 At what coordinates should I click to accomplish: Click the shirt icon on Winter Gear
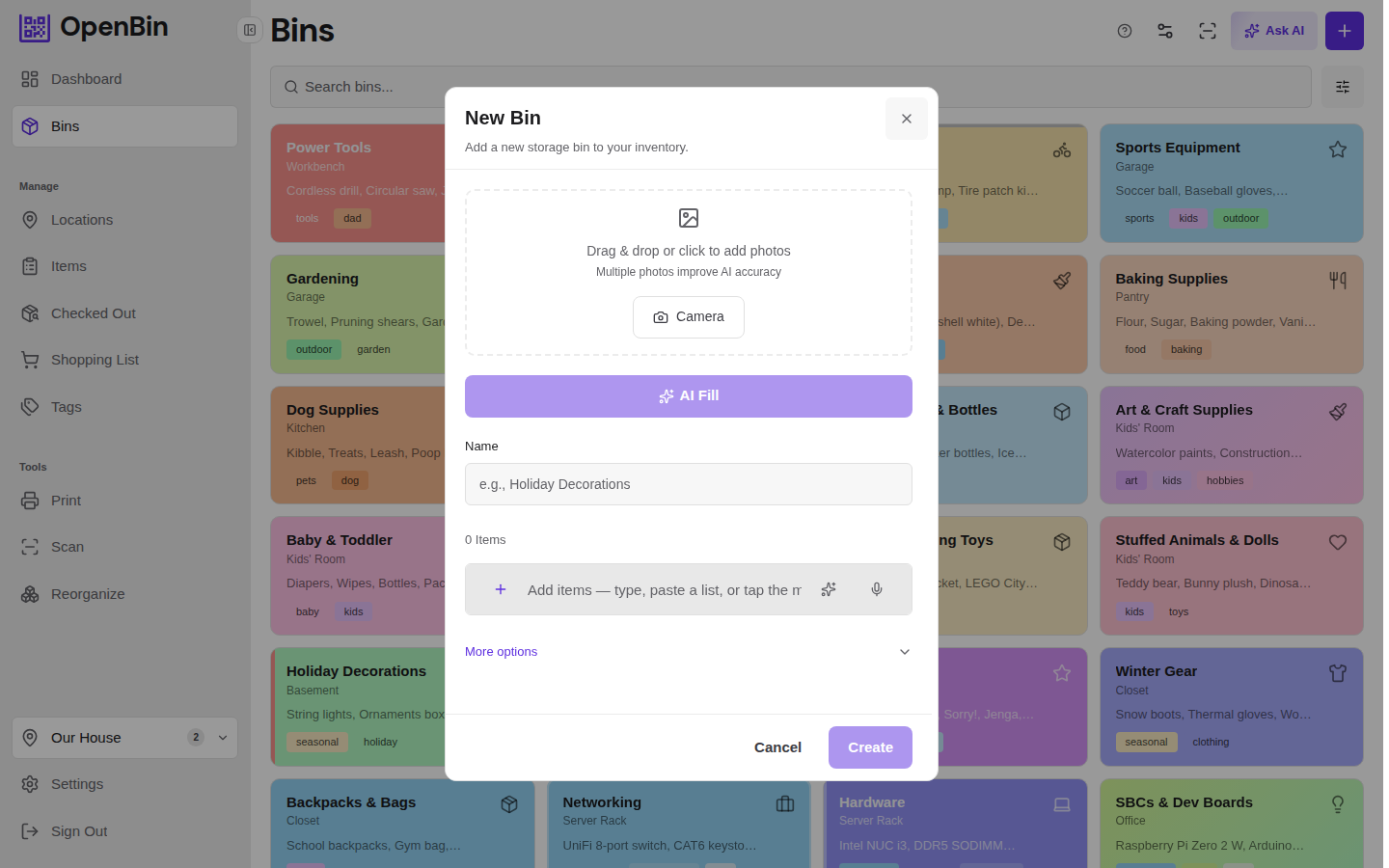[1338, 673]
